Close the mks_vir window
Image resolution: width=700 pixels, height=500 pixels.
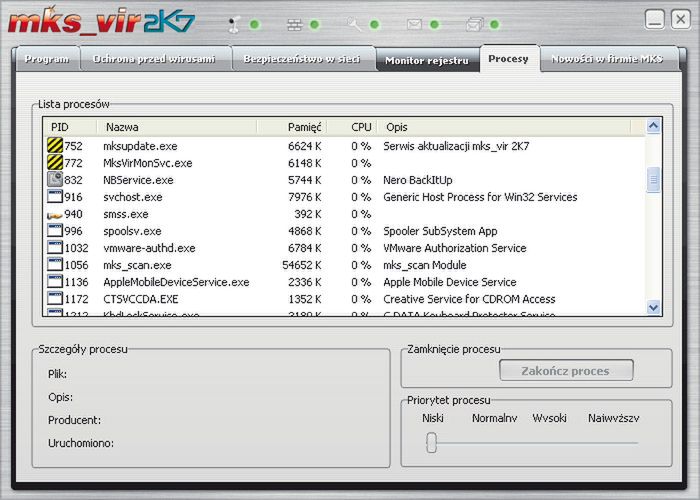pos(680,20)
